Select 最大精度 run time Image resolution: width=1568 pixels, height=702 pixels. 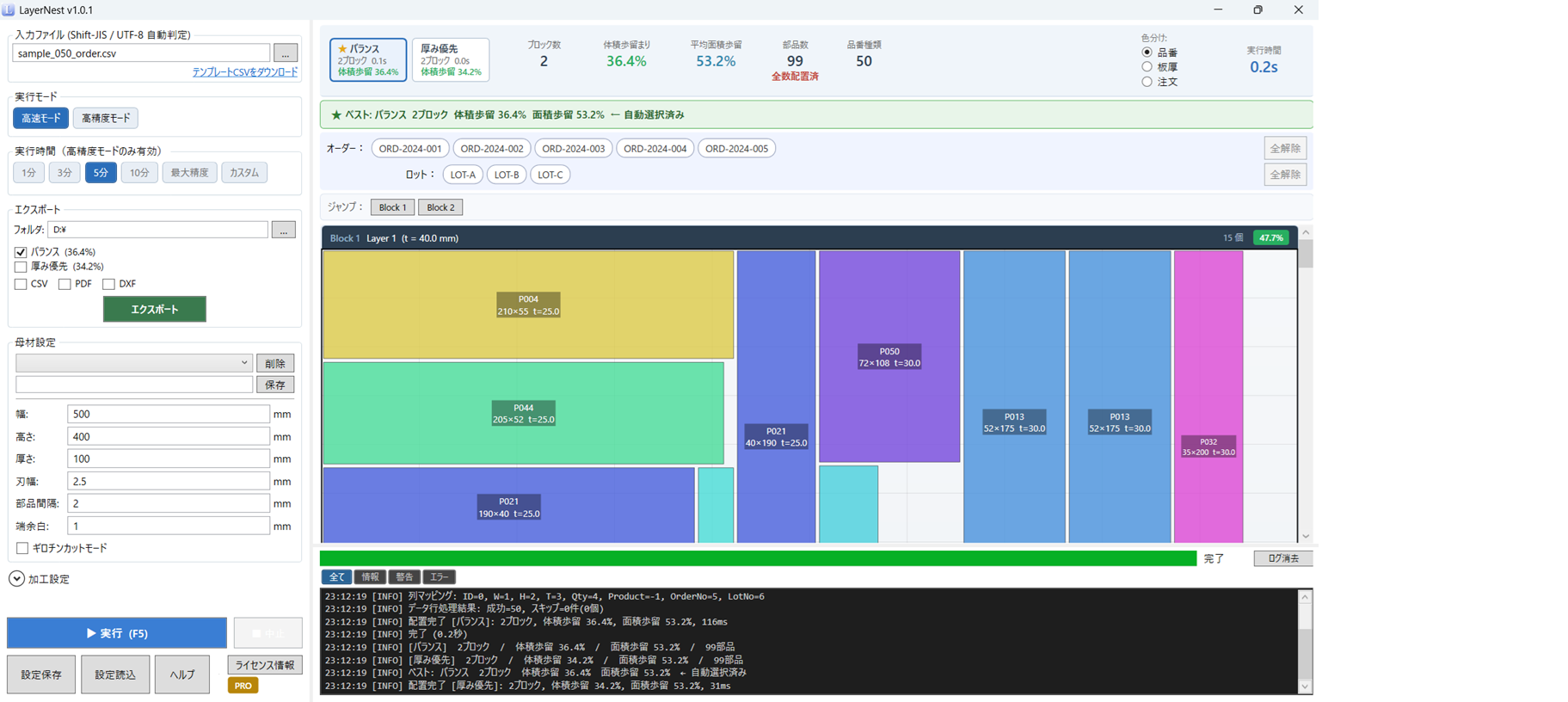pos(189,173)
